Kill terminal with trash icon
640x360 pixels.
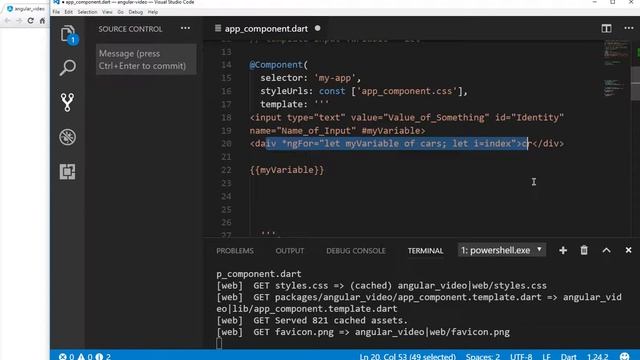[x=584, y=250]
